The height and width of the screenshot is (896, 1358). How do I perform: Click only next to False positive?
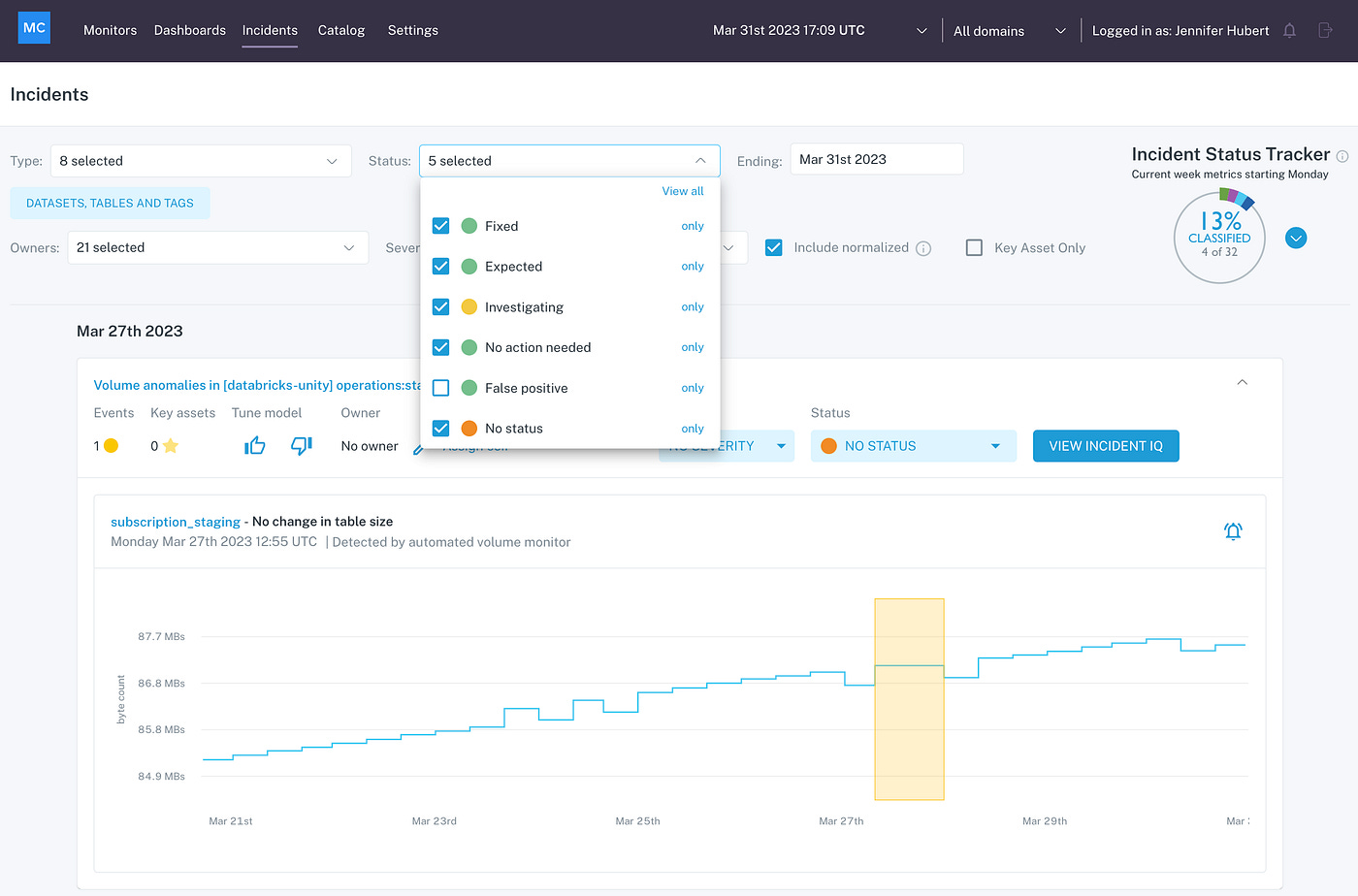pyautogui.click(x=693, y=388)
